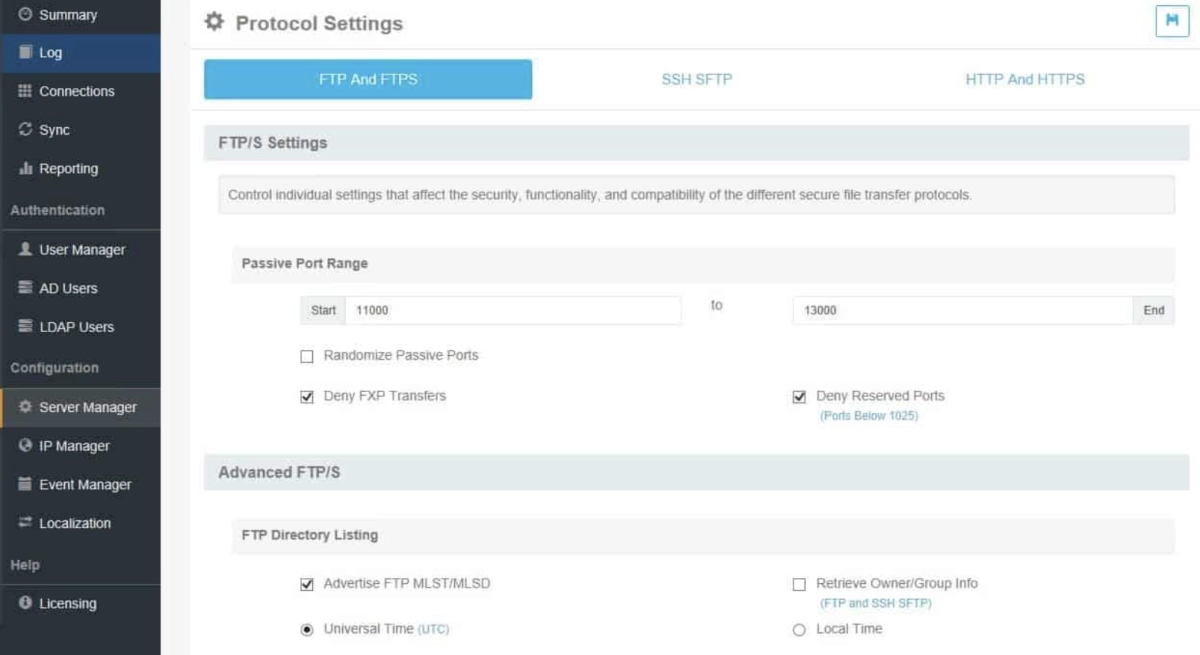Enable Randomize Passive Ports checkbox
Screen dimensions: 1200x655
tap(307, 356)
